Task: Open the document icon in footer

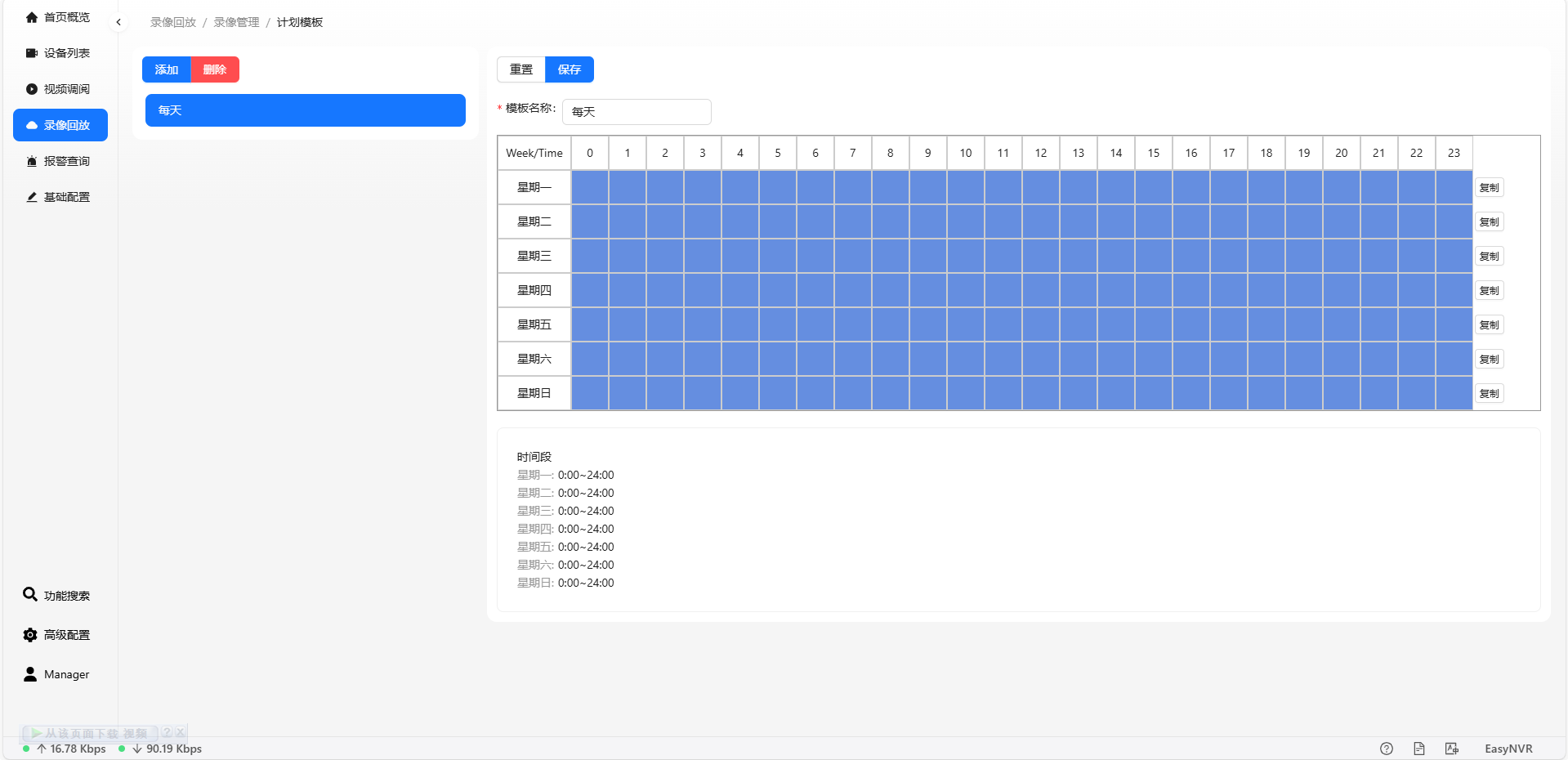Action: tap(1419, 749)
